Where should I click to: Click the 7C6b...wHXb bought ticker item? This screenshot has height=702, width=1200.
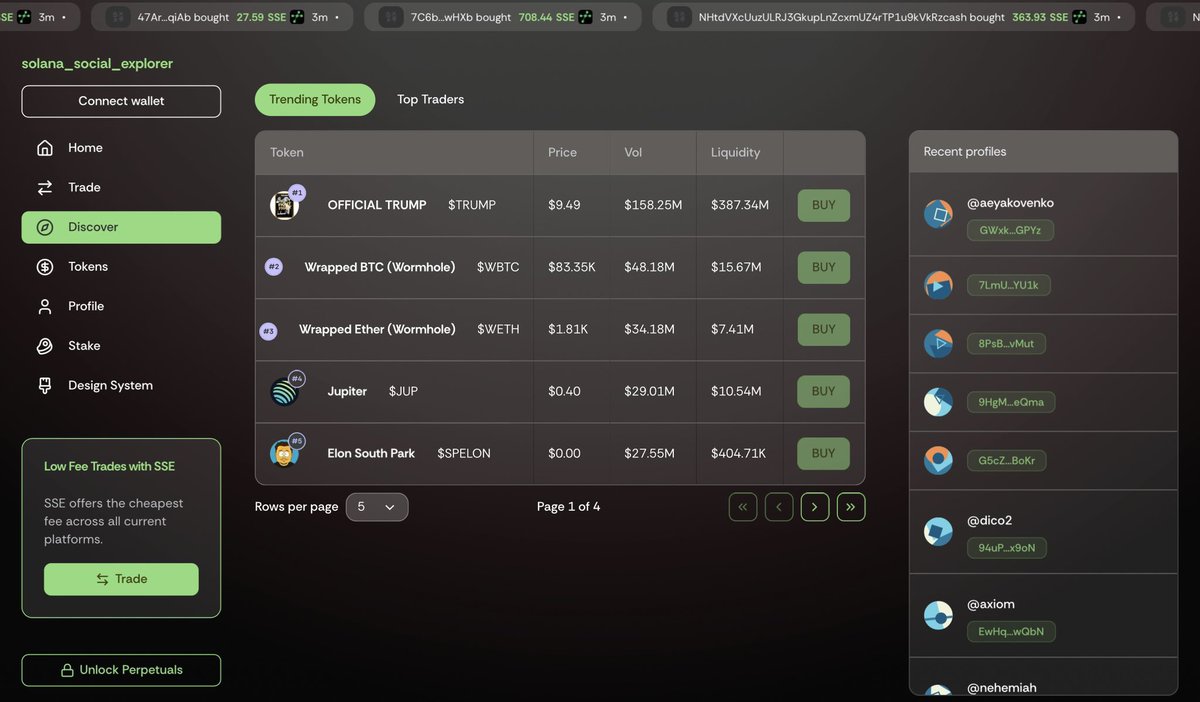(502, 17)
